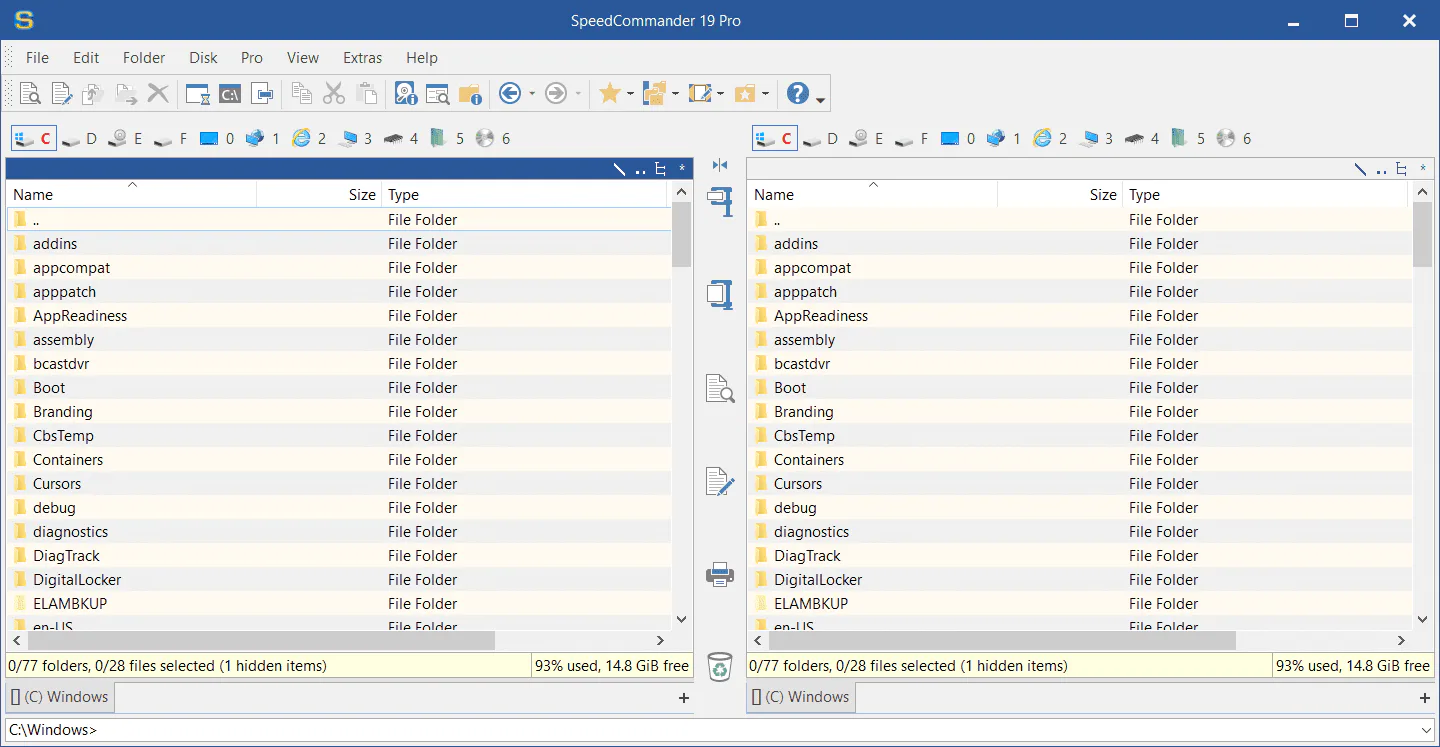Expand the edit layout icon dropdown arrow

point(721,94)
